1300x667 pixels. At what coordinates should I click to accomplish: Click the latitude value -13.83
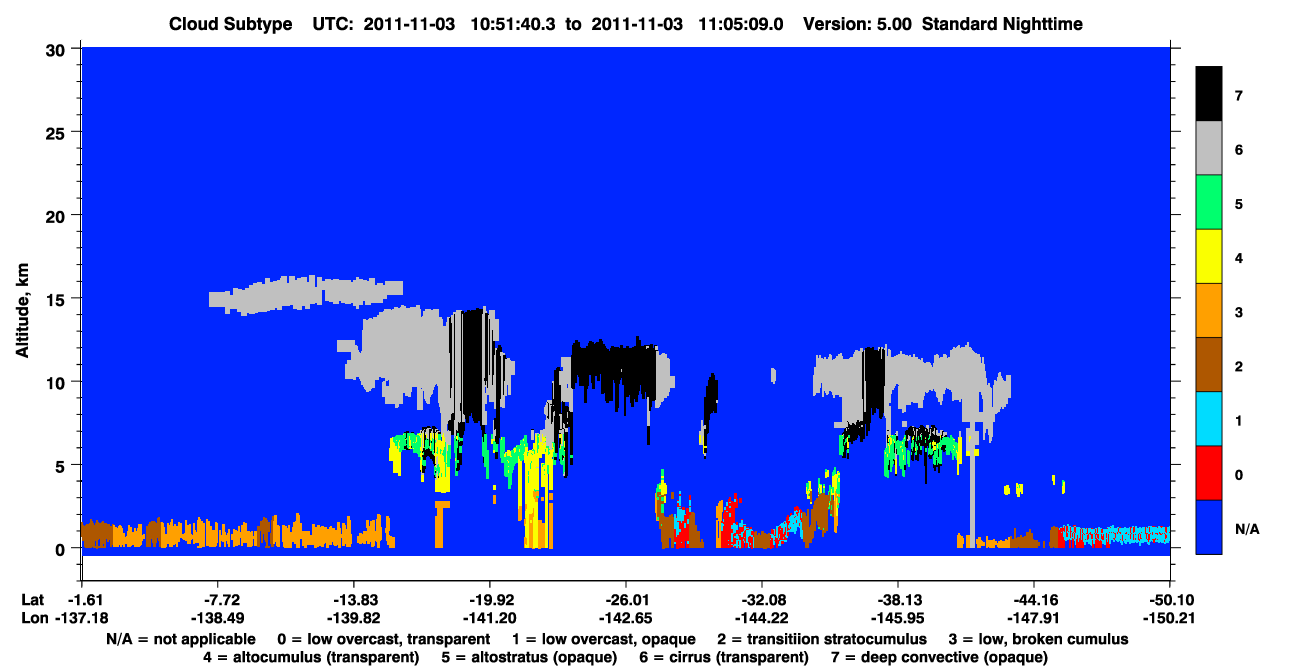coord(353,600)
